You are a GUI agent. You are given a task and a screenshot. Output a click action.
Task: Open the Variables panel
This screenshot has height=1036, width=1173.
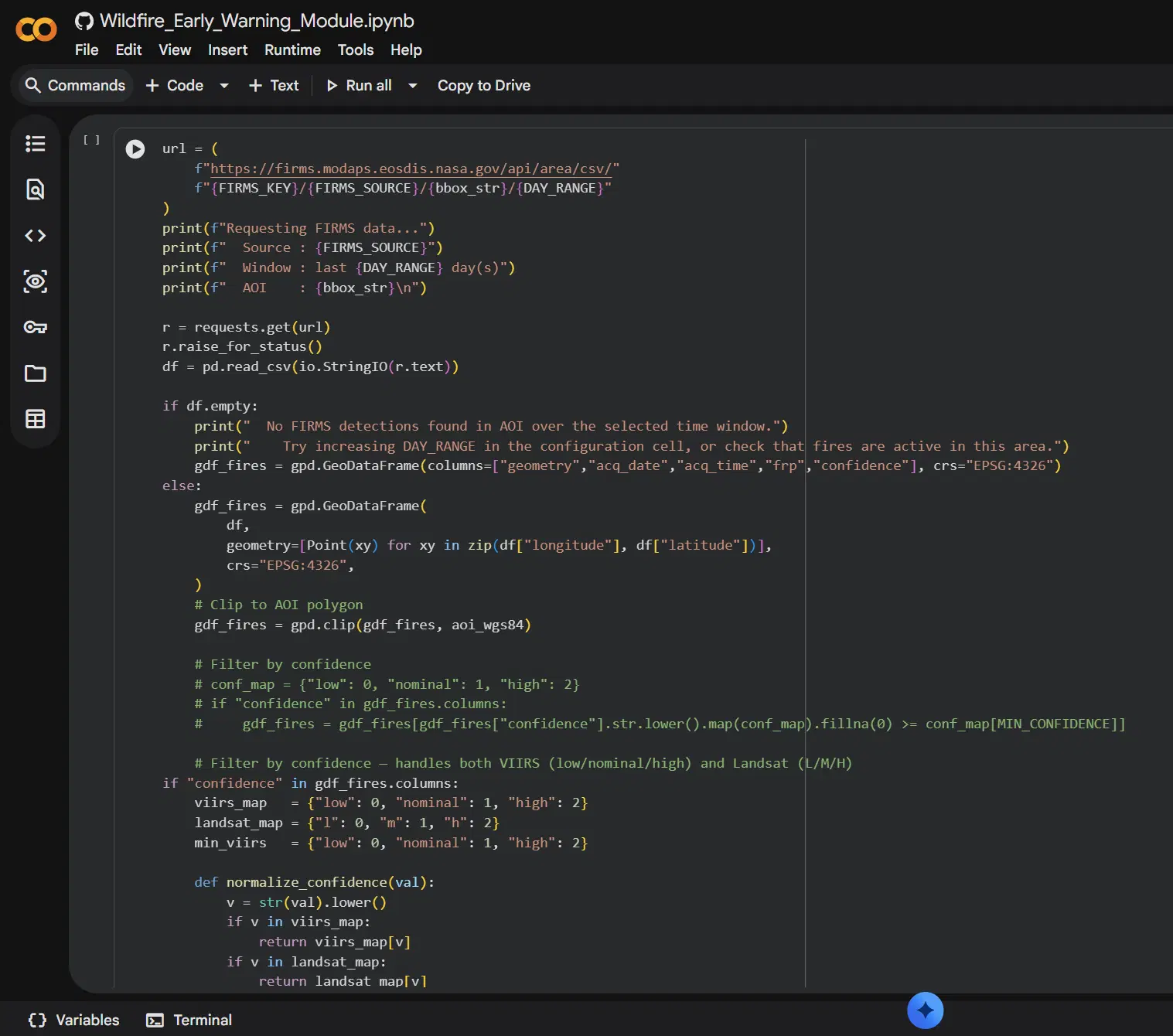coord(74,1020)
